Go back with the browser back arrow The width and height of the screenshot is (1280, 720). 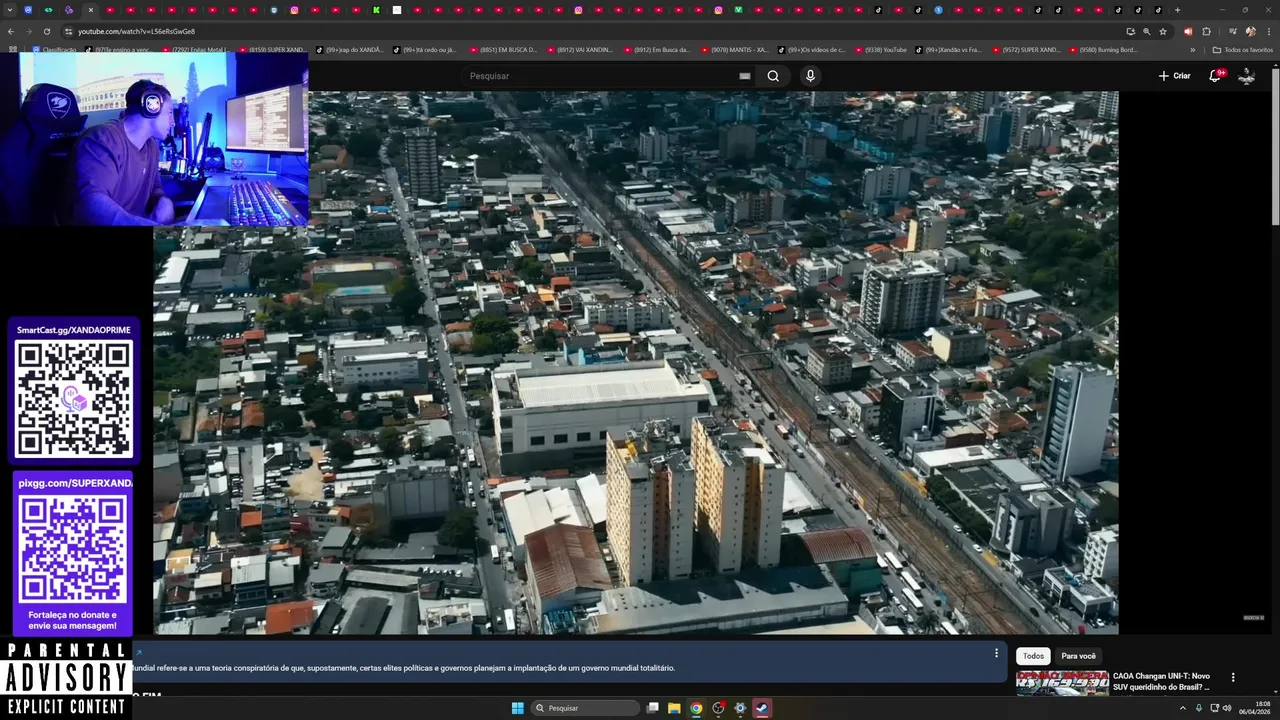pos(12,31)
